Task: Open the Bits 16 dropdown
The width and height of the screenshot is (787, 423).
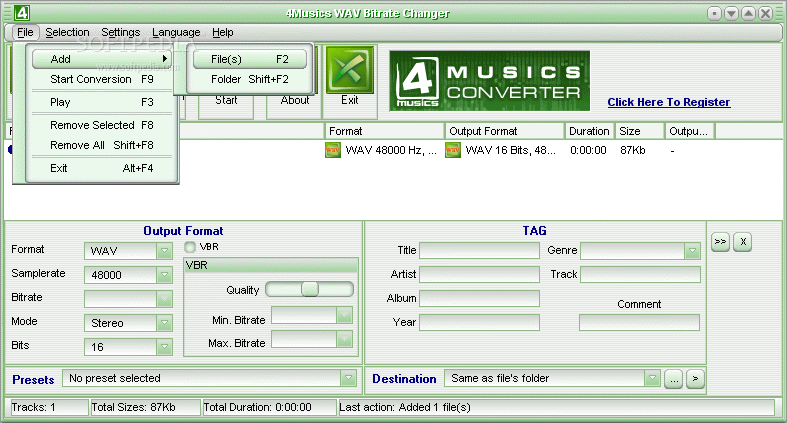Action: (164, 347)
